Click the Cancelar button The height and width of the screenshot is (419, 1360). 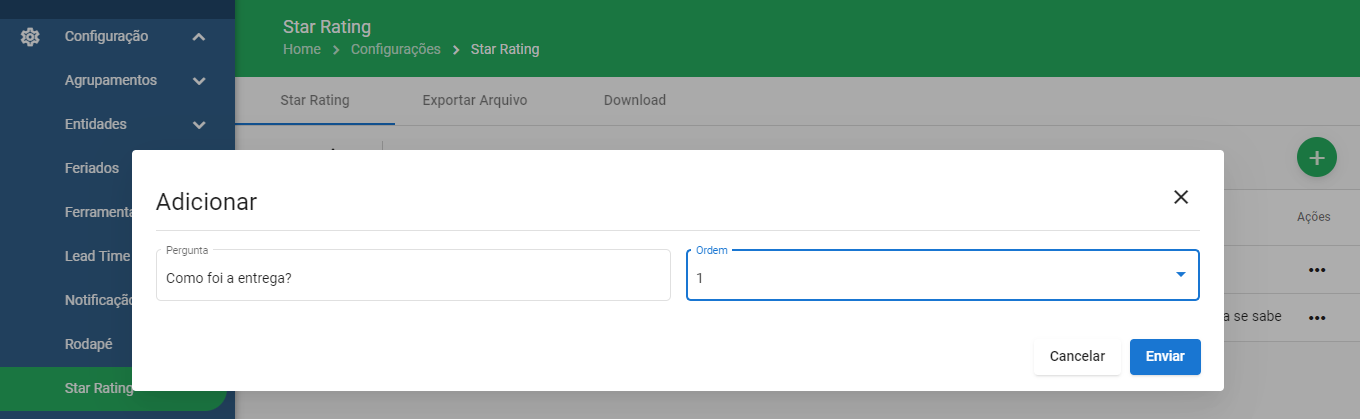pyautogui.click(x=1077, y=357)
